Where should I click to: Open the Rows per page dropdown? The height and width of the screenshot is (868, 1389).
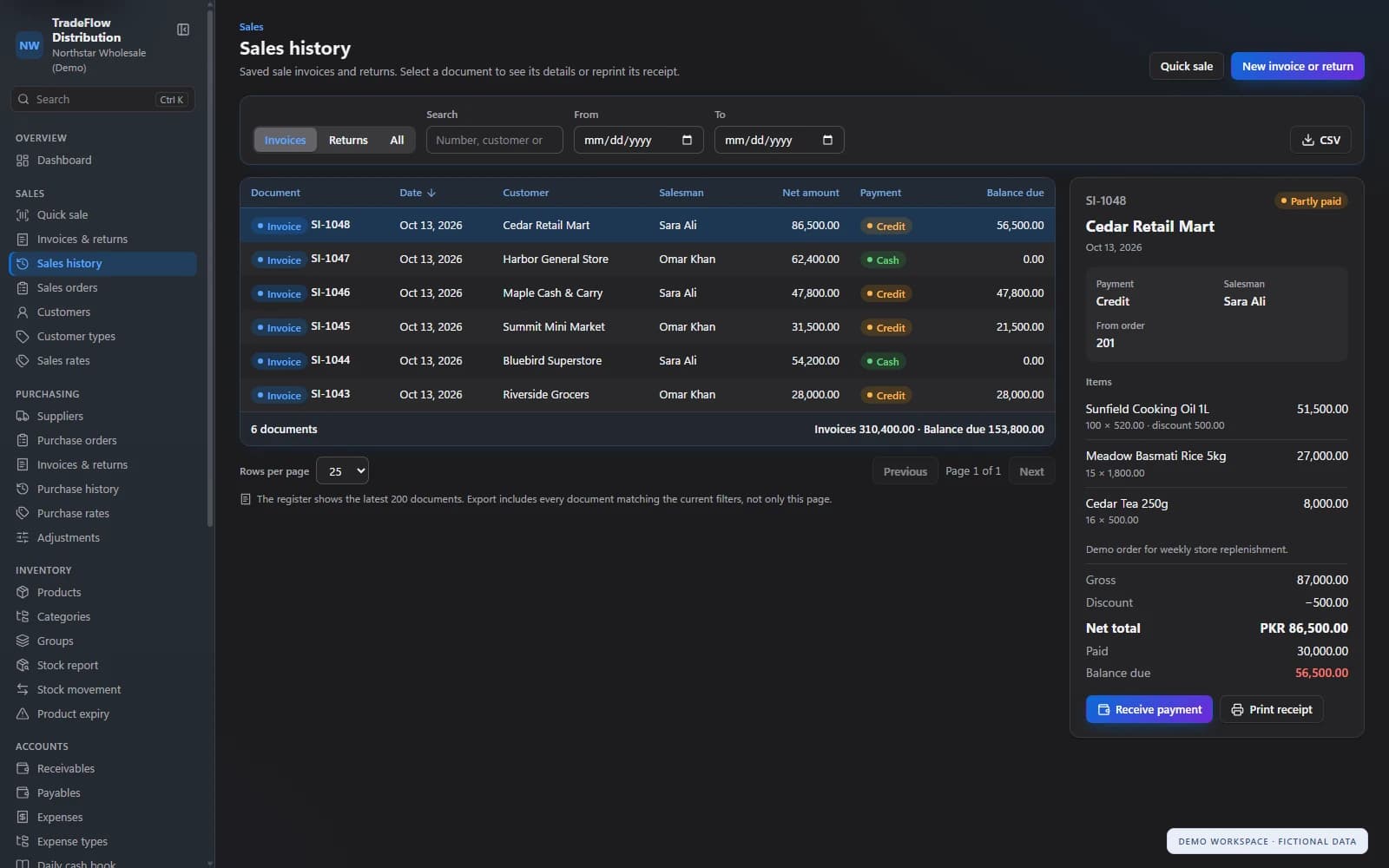(x=342, y=471)
